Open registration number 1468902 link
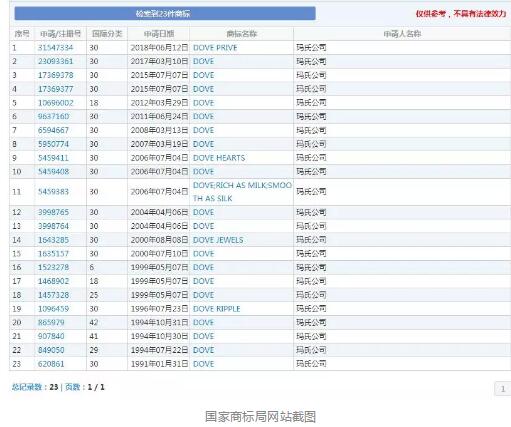 53,281
